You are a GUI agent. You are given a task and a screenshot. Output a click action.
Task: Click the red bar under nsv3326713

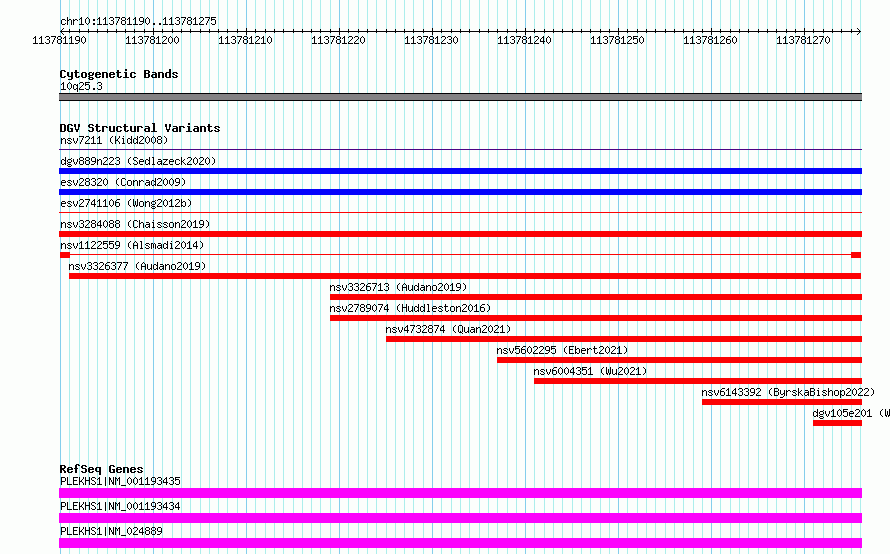[x=596, y=297]
